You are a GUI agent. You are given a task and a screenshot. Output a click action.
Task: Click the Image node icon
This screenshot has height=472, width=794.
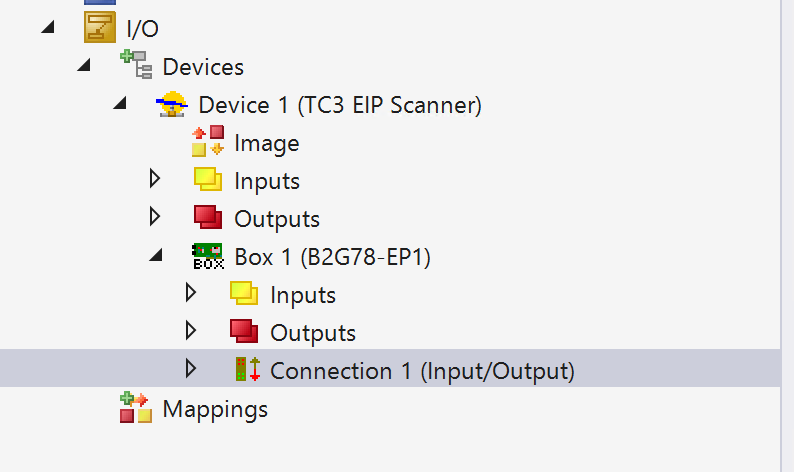pyautogui.click(x=207, y=142)
